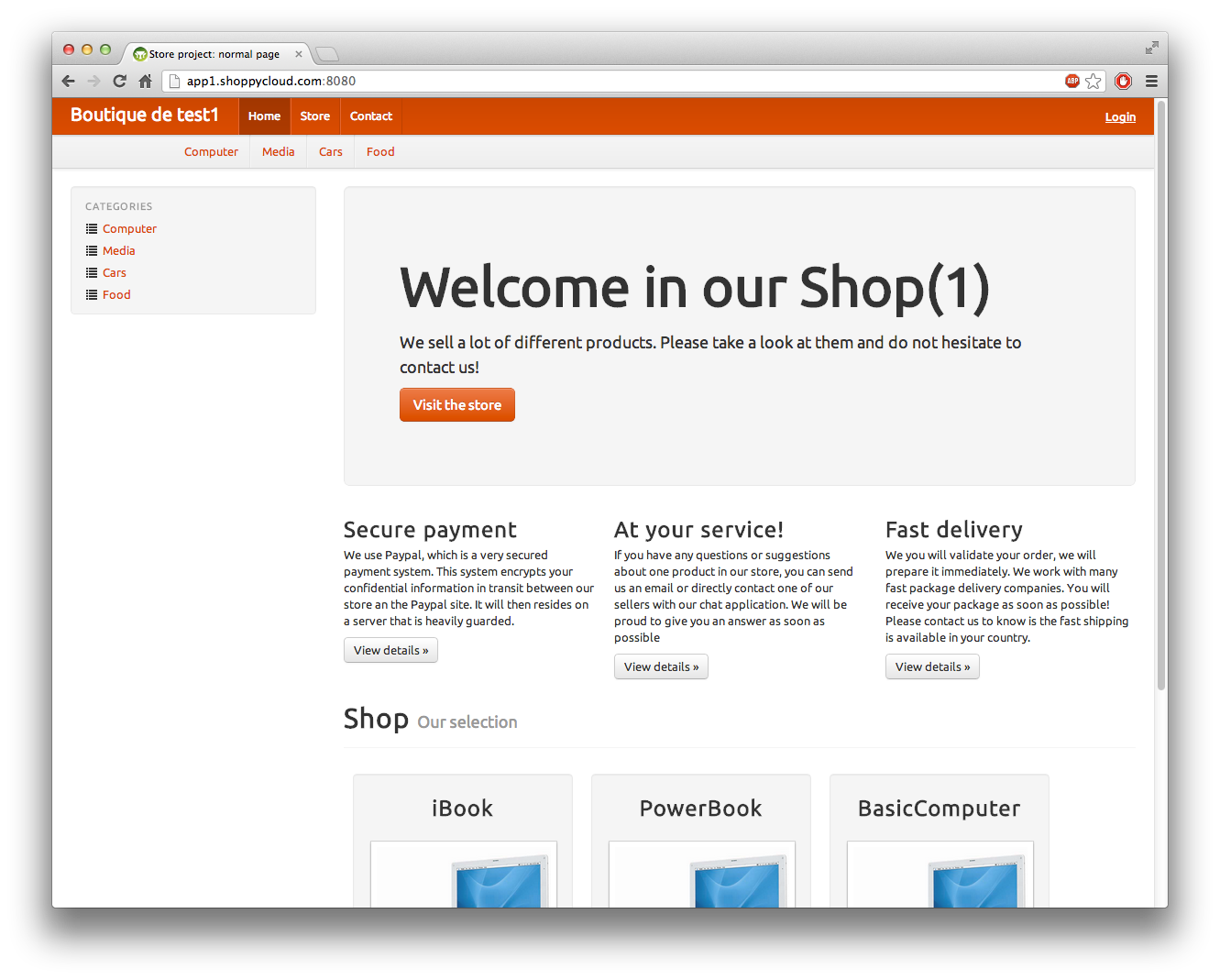Screen dimensions: 1220x980
Task: Open the Food category in sidebar
Action: tap(116, 295)
